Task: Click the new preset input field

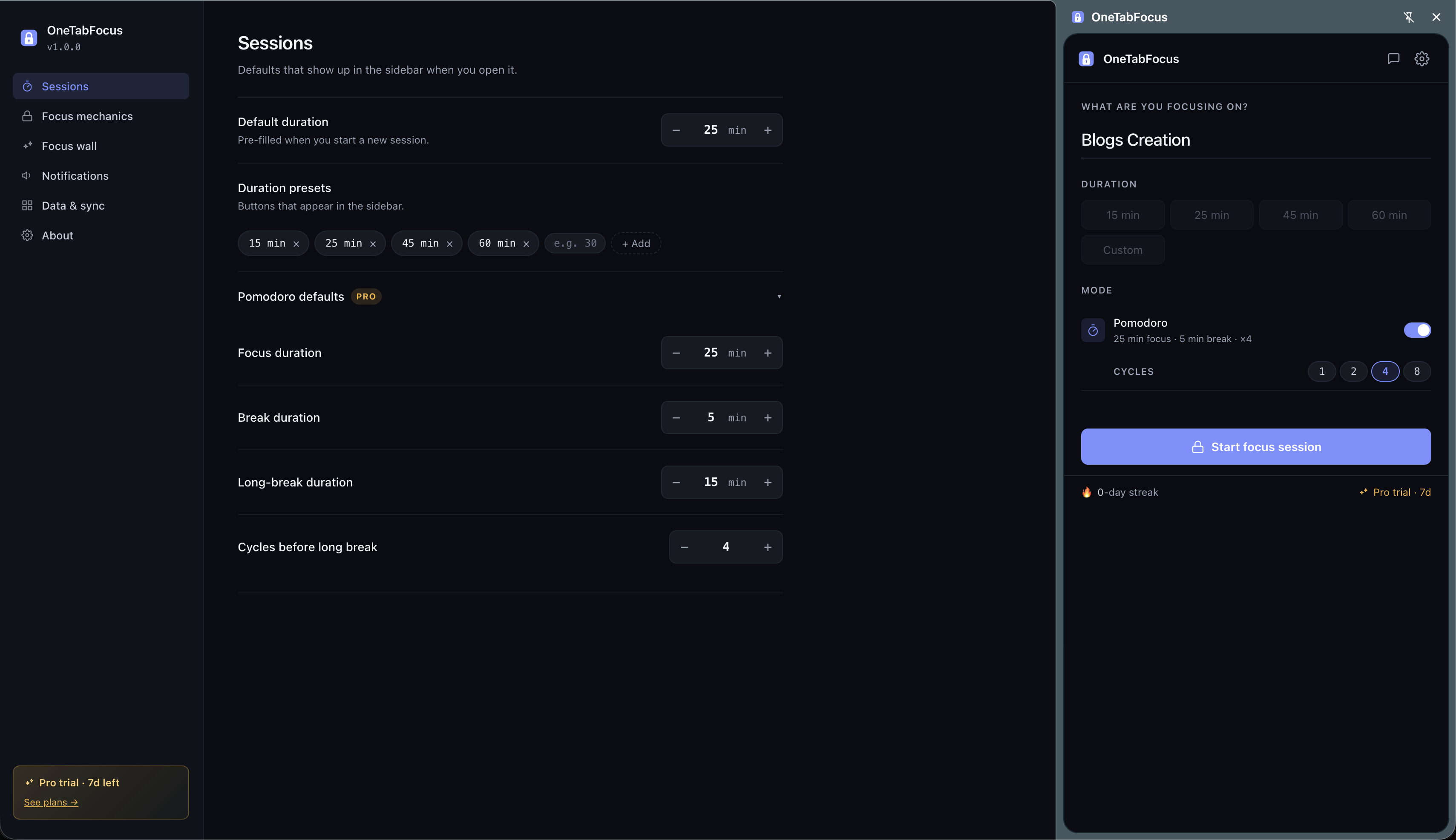Action: [x=575, y=244]
